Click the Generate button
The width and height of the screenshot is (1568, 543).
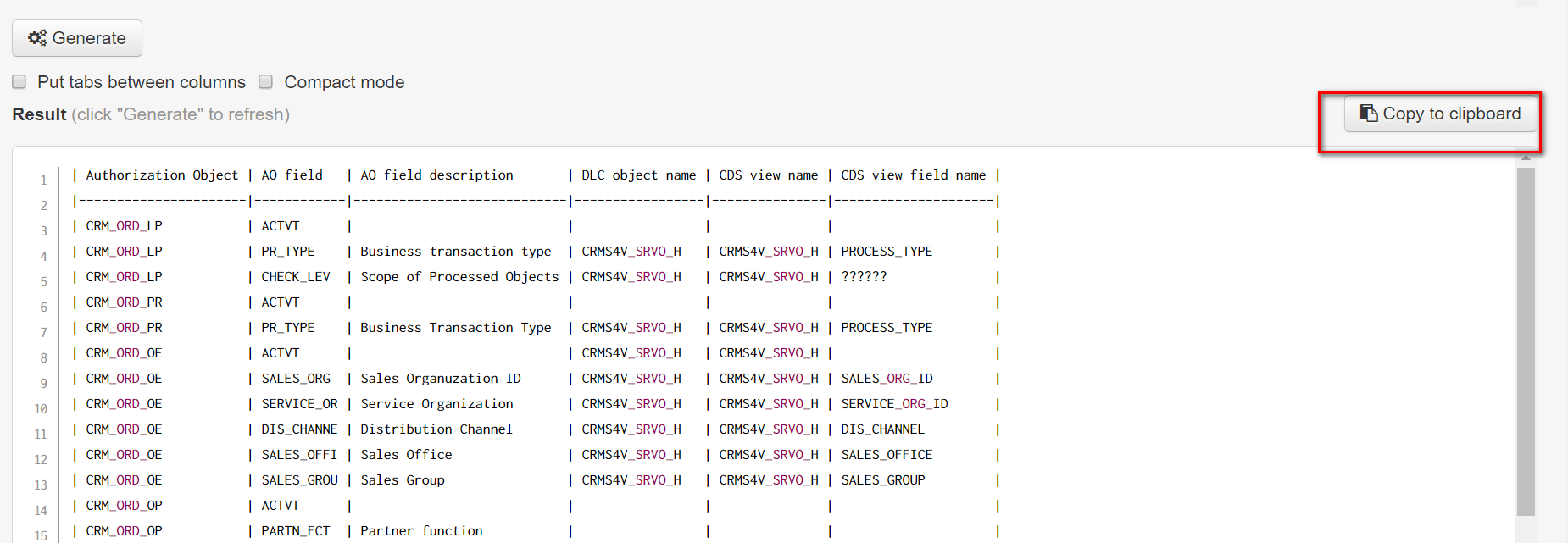coord(77,38)
